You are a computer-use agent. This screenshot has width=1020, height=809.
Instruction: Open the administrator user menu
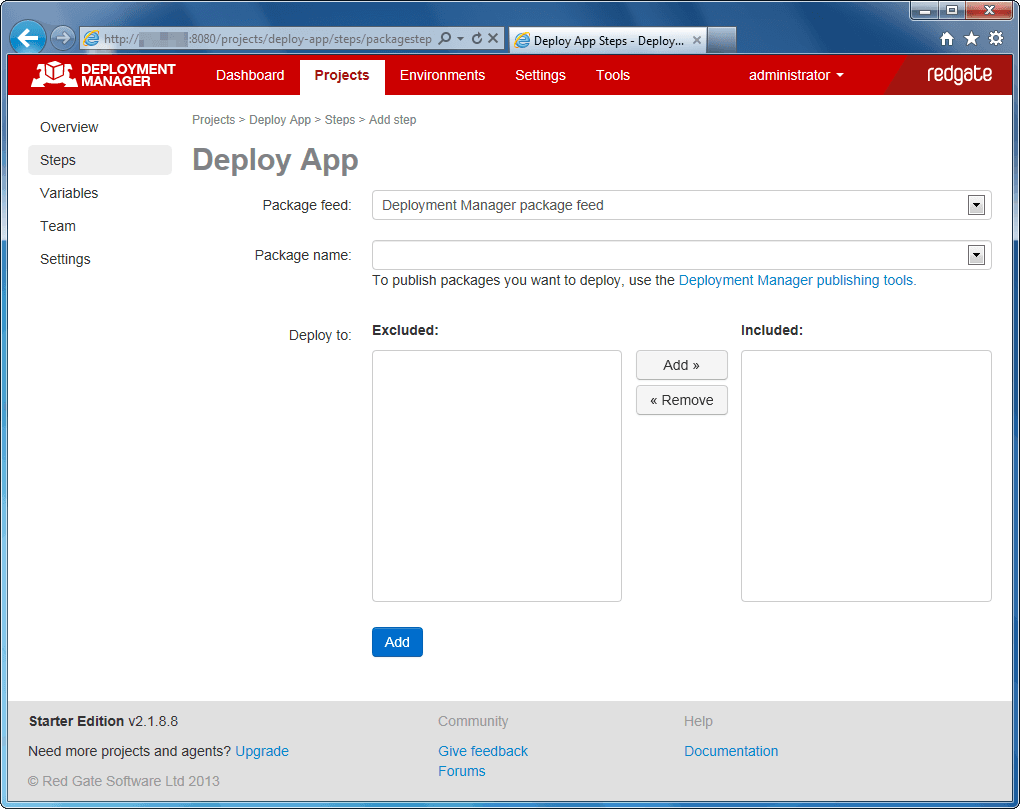796,75
